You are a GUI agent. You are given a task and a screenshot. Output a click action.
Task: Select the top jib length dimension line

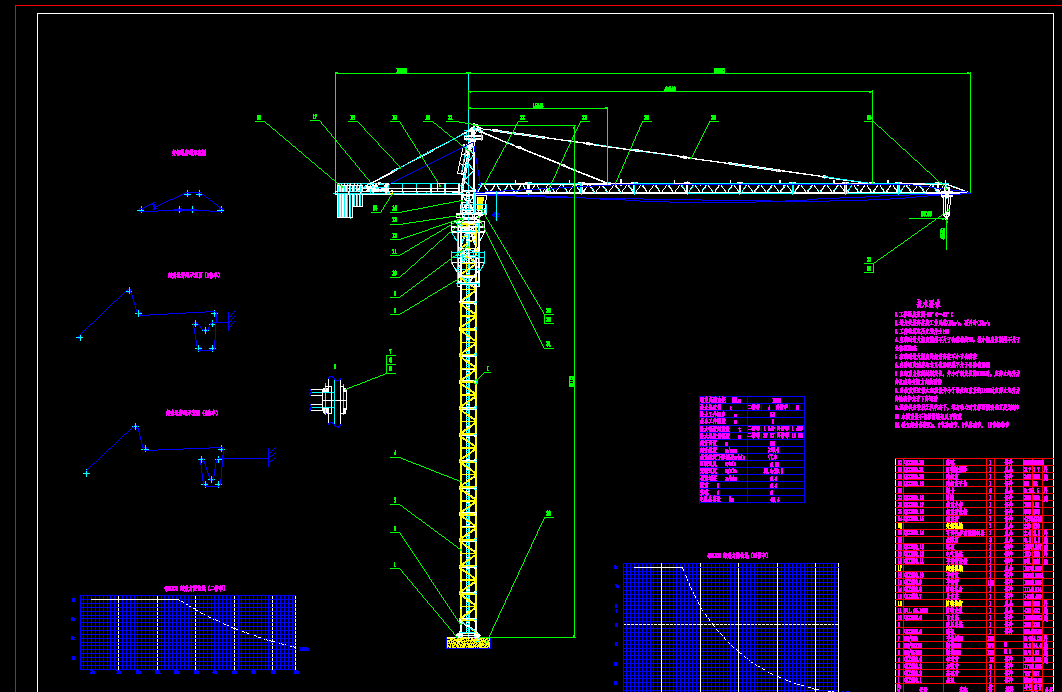[x=719, y=72]
